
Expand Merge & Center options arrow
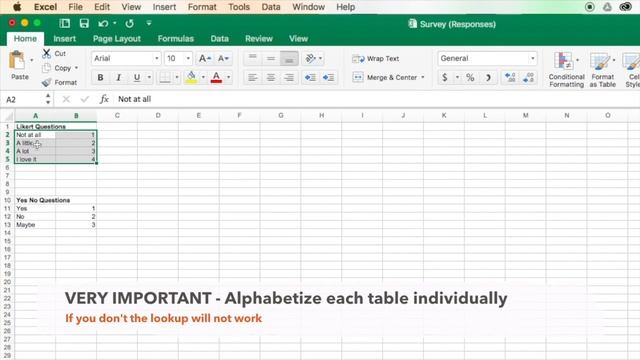(423, 78)
